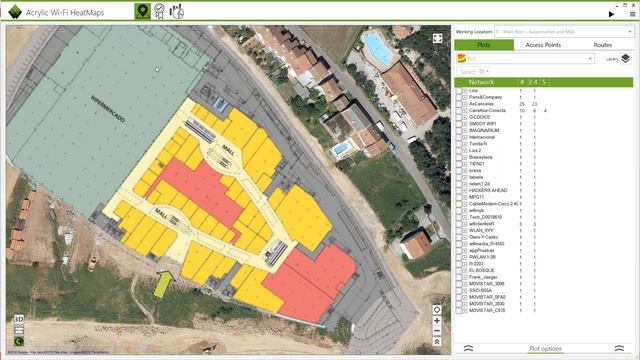Expand the TIEN21 network node
Viewport: 640px width, 360px height.
465,164
